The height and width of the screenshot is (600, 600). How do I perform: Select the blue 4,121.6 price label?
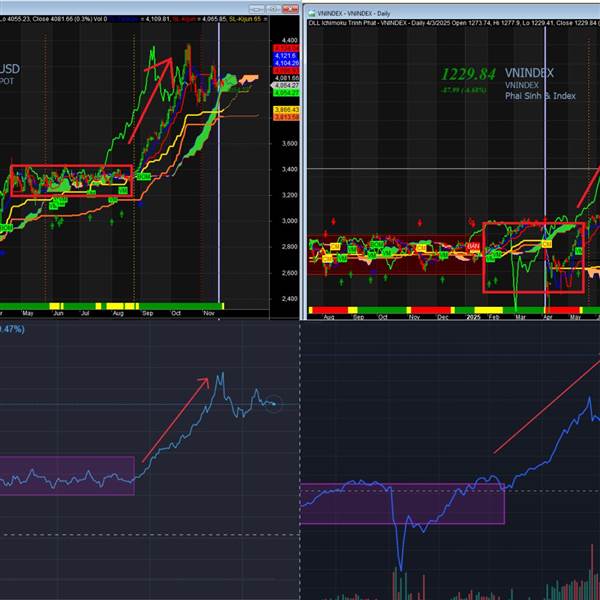coord(286,56)
